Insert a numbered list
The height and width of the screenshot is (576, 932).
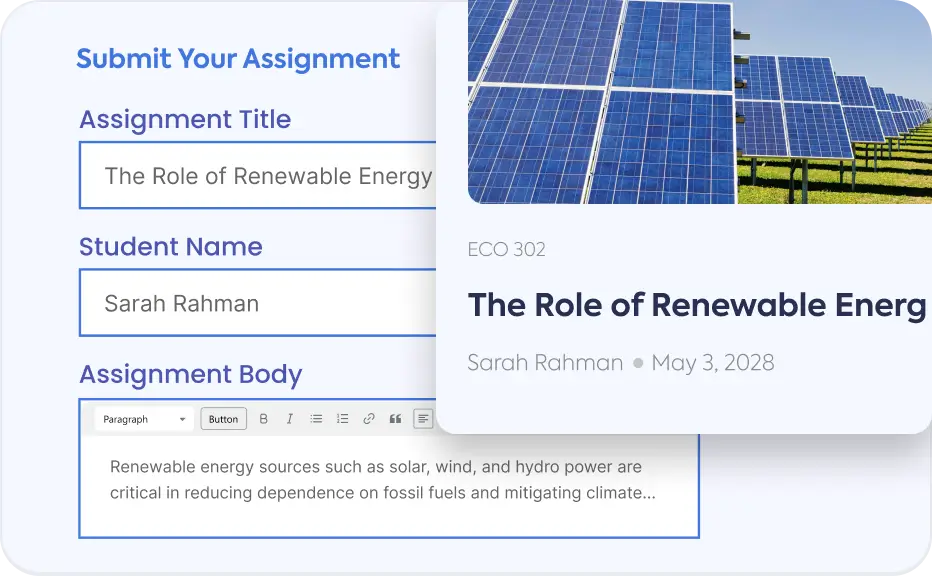(342, 419)
